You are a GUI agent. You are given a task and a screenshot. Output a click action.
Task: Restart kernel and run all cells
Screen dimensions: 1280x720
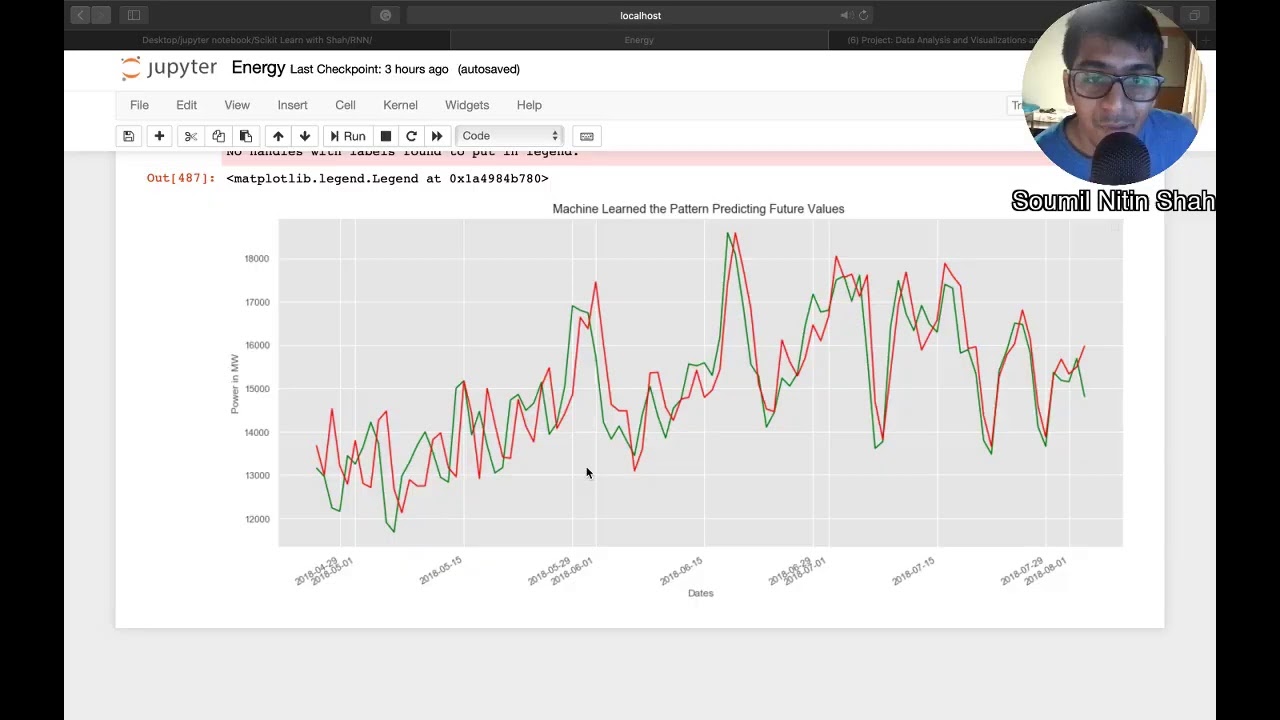(x=437, y=136)
